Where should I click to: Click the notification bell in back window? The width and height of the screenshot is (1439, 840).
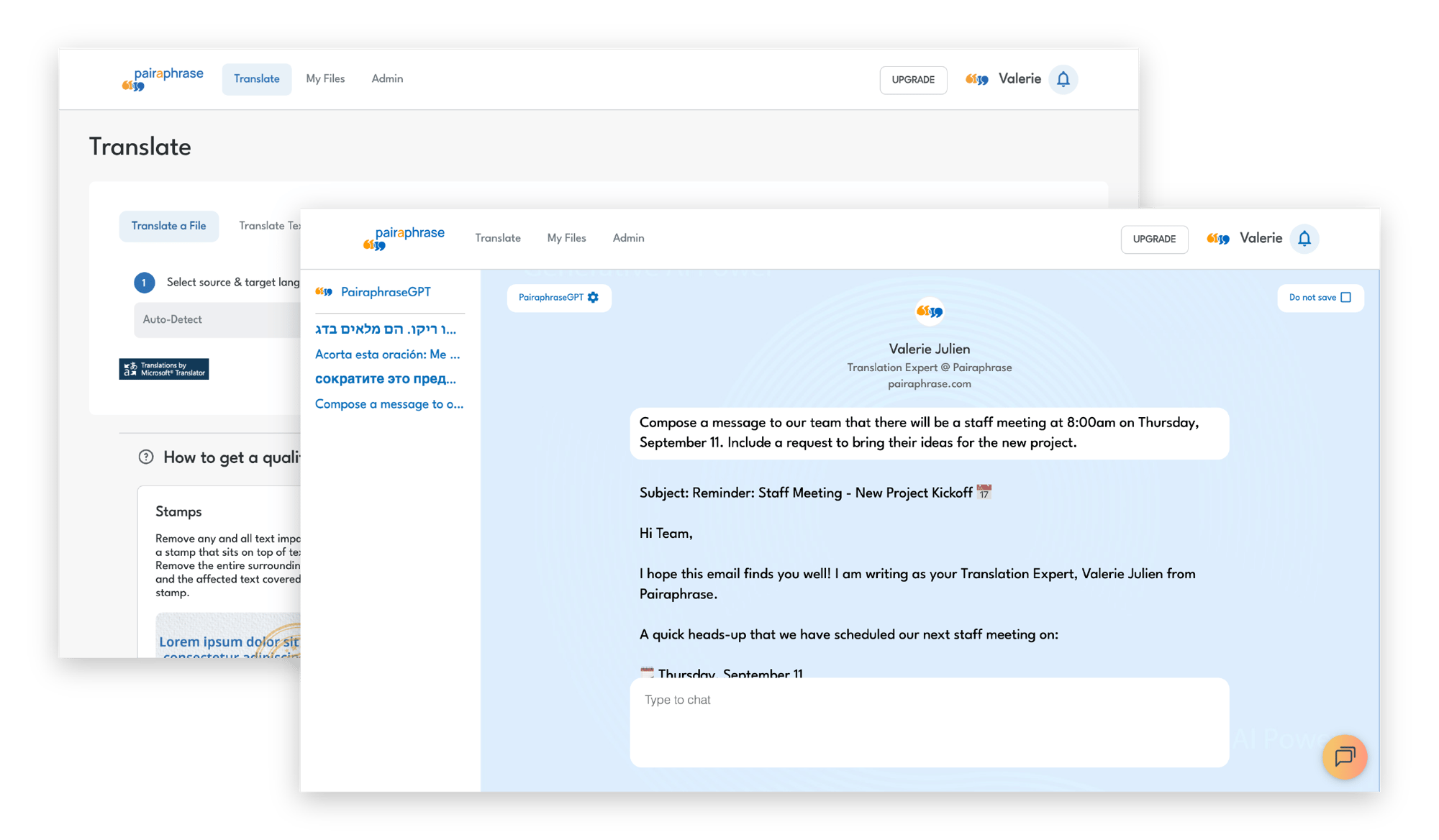[x=1063, y=79]
